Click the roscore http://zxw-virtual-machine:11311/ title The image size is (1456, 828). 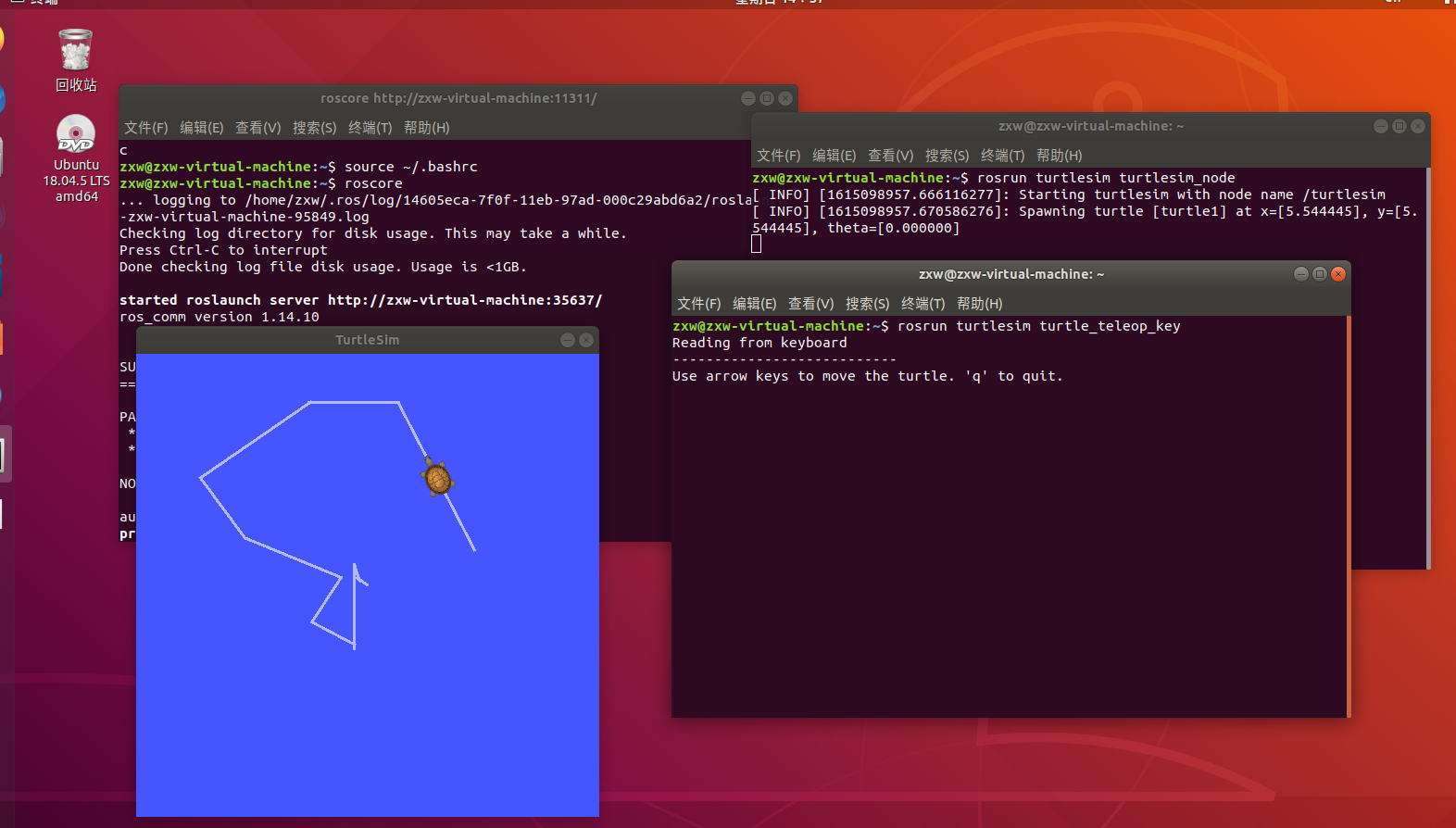(x=458, y=98)
